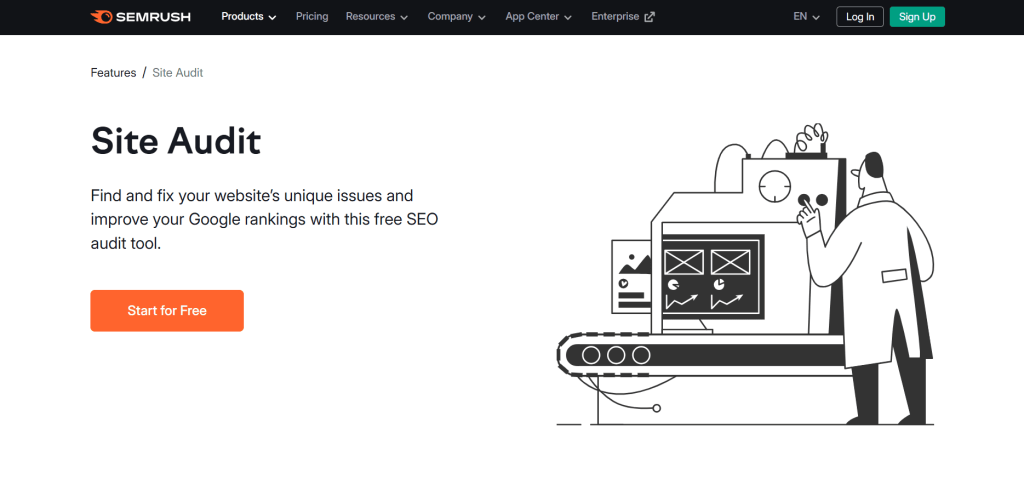This screenshot has width=1024, height=479.
Task: Click the external link icon beside Enterprise
Action: [x=650, y=17]
